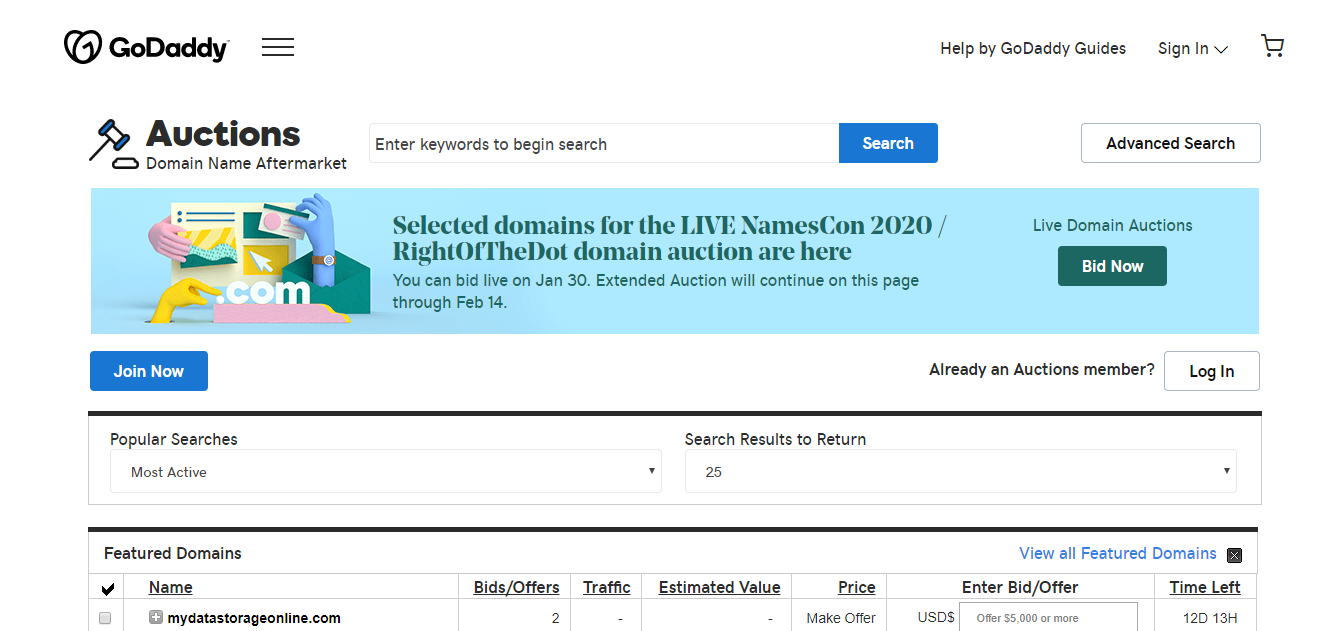
Task: Sort table by Time Left column
Action: [1205, 587]
